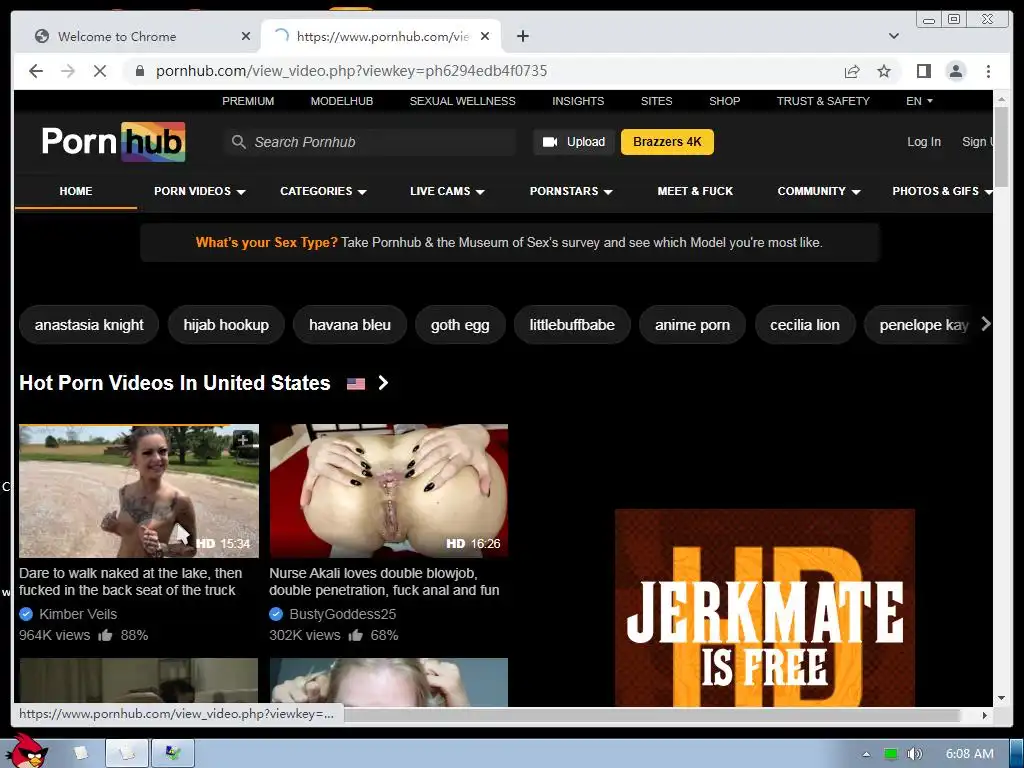Click the green network tray icon
The width and height of the screenshot is (1024, 768).
(891, 754)
